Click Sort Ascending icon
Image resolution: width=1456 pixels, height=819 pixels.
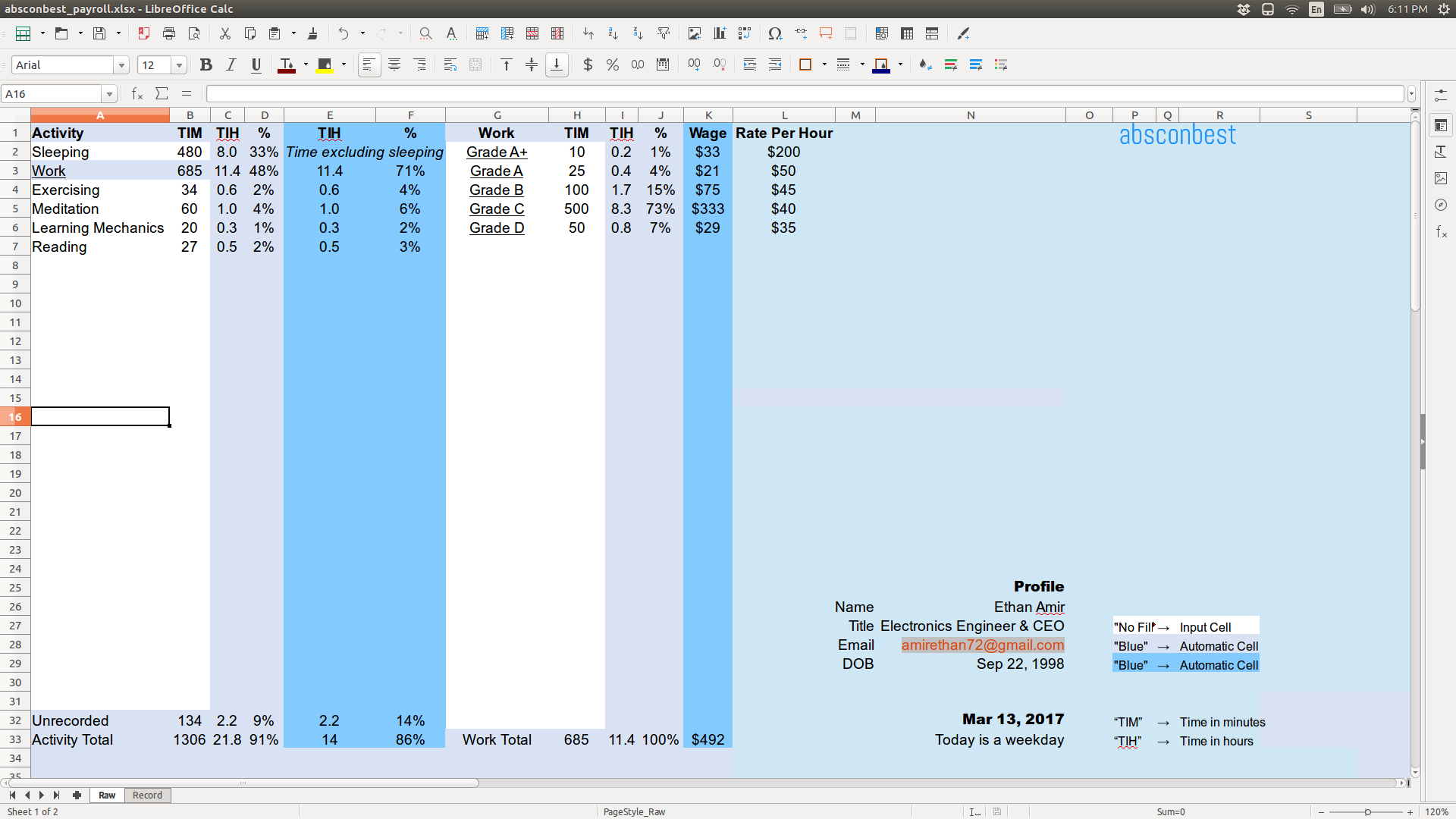[613, 33]
